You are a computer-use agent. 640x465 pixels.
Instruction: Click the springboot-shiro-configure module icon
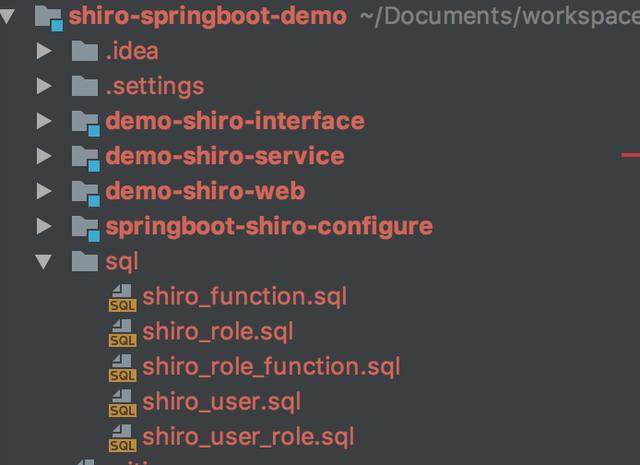click(86, 229)
